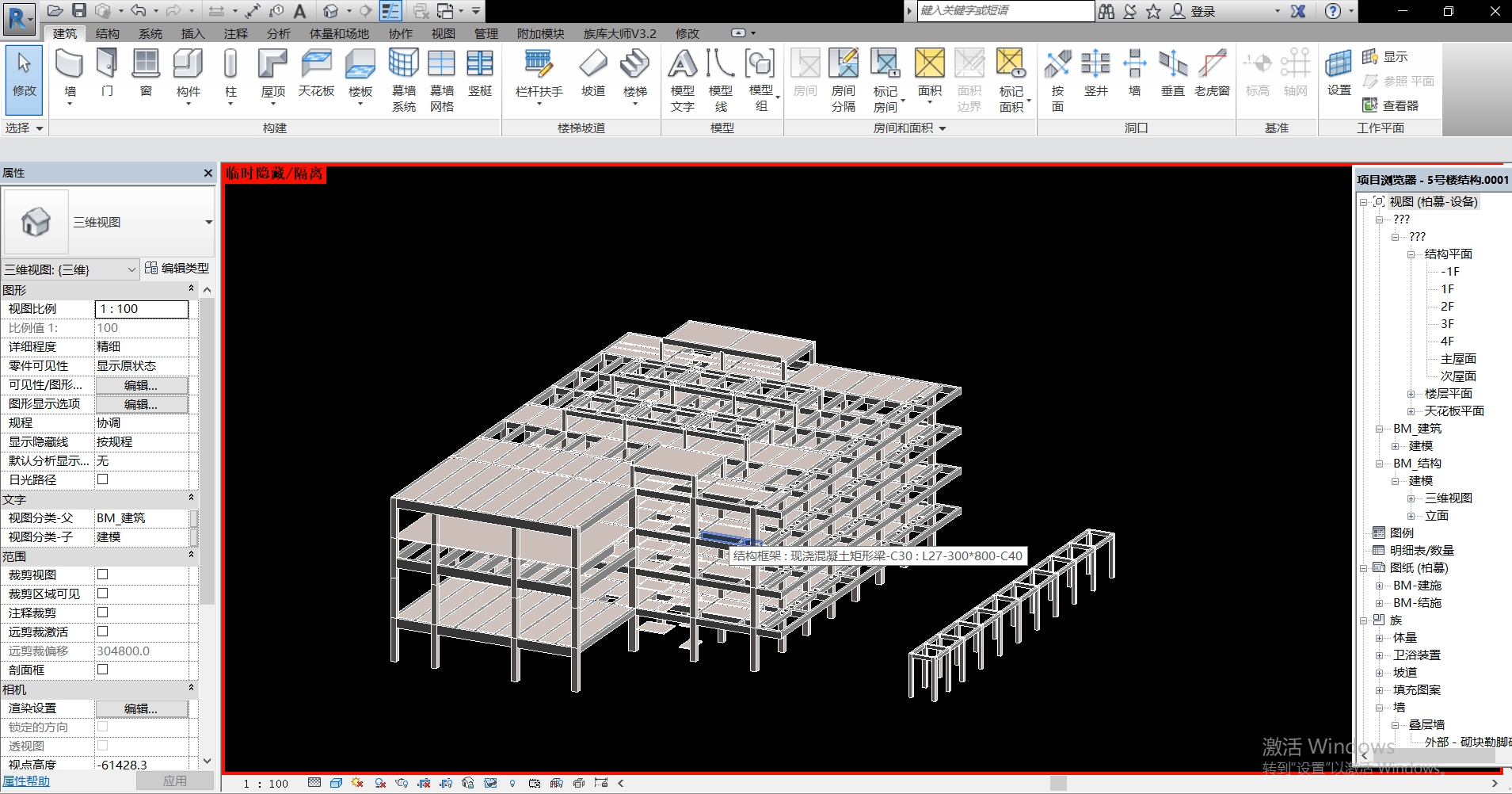This screenshot has width=1512, height=794.
Task: Switch to the 结构 ribbon tab
Action: tap(107, 33)
